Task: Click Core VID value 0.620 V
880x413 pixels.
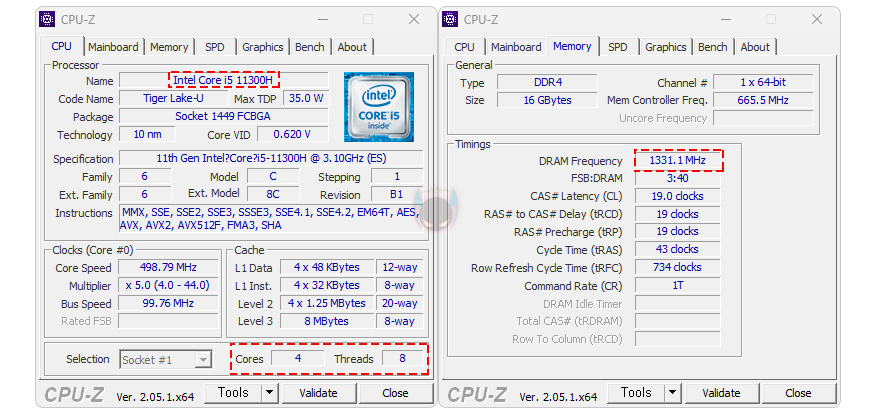Action: pos(292,134)
